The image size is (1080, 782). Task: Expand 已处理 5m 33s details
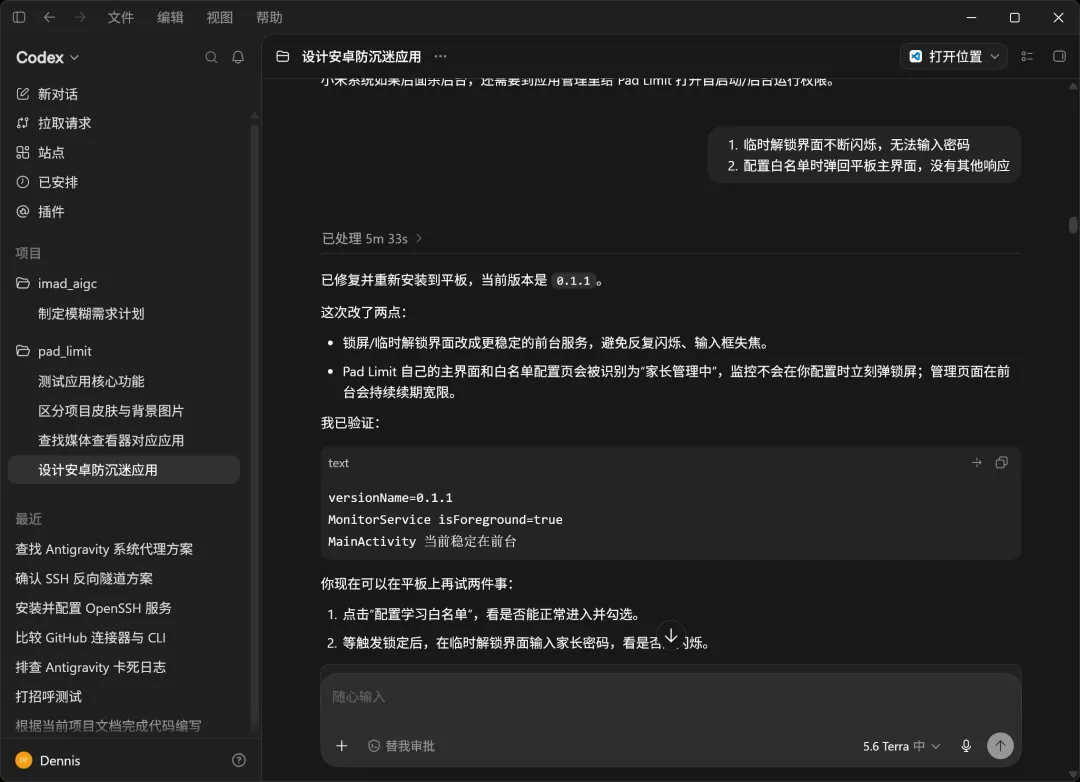coord(372,238)
